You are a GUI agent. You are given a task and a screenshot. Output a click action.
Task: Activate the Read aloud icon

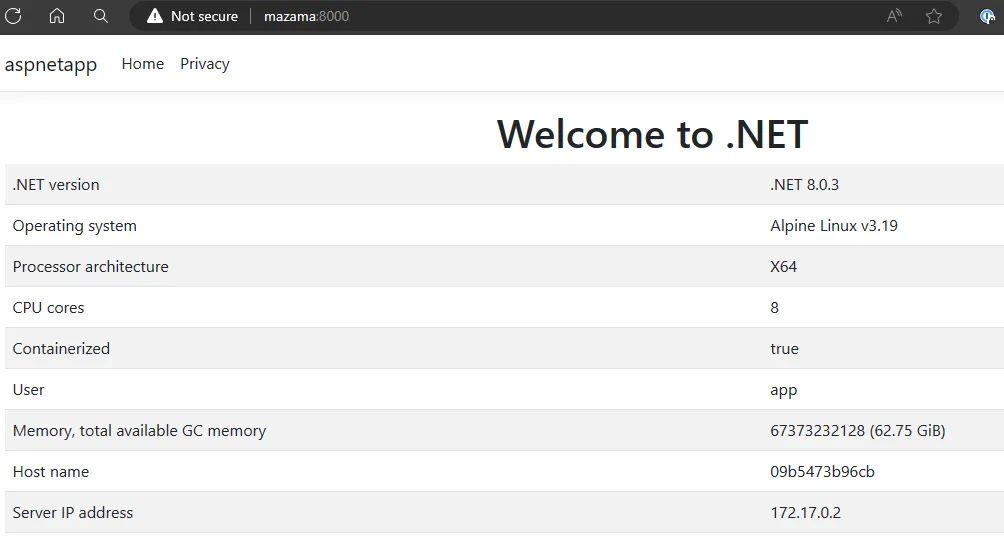pos(895,16)
